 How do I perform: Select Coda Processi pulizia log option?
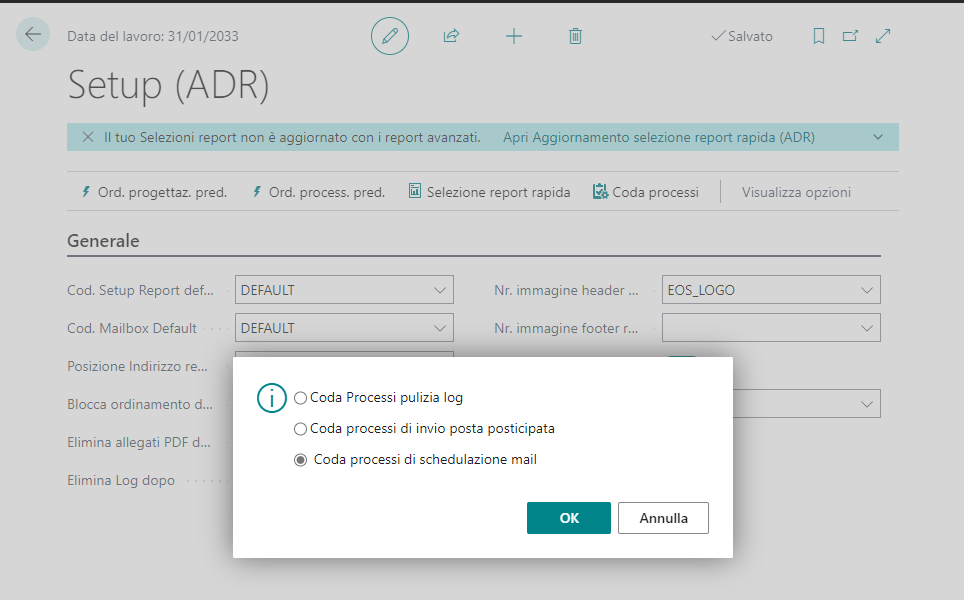pos(301,398)
